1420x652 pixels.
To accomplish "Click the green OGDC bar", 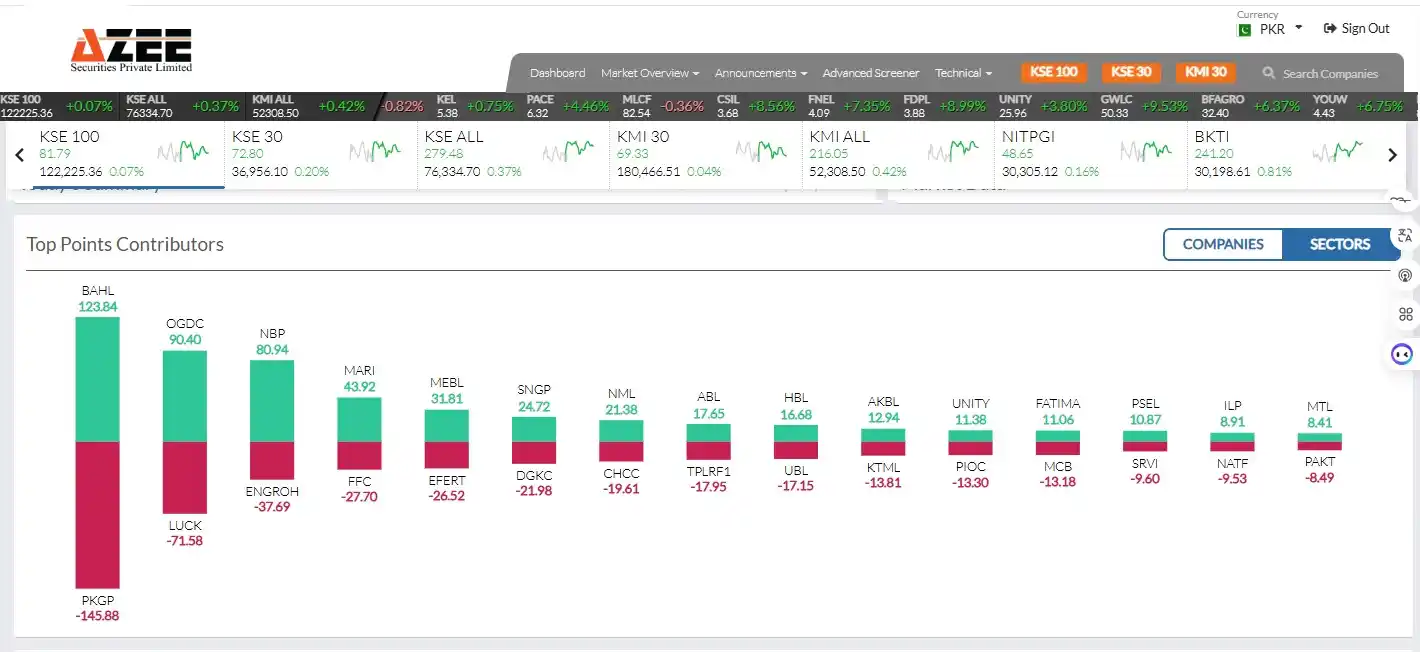I will coord(185,396).
